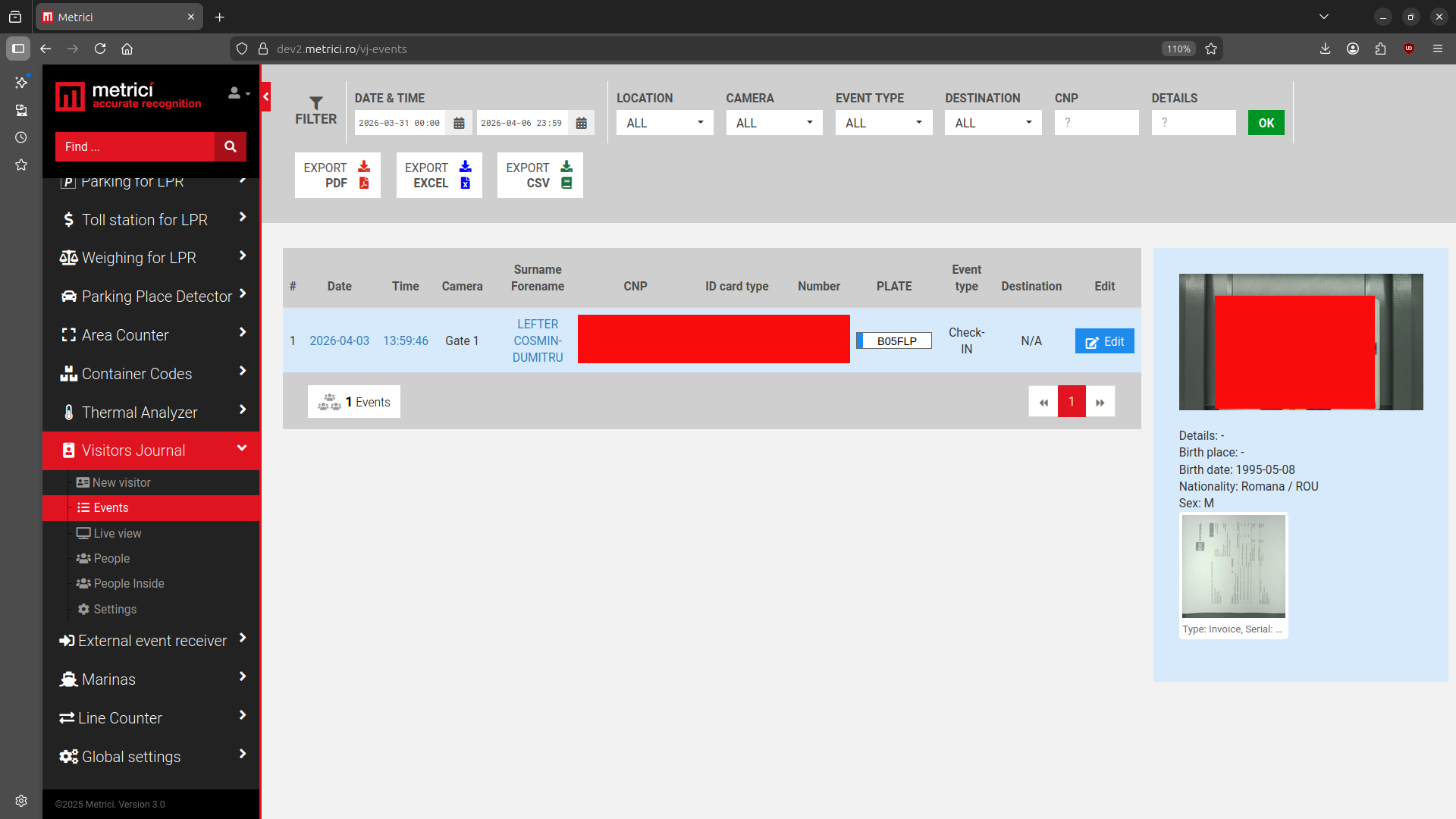Expand Container Codes menu
1456x819 pixels.
tap(152, 374)
